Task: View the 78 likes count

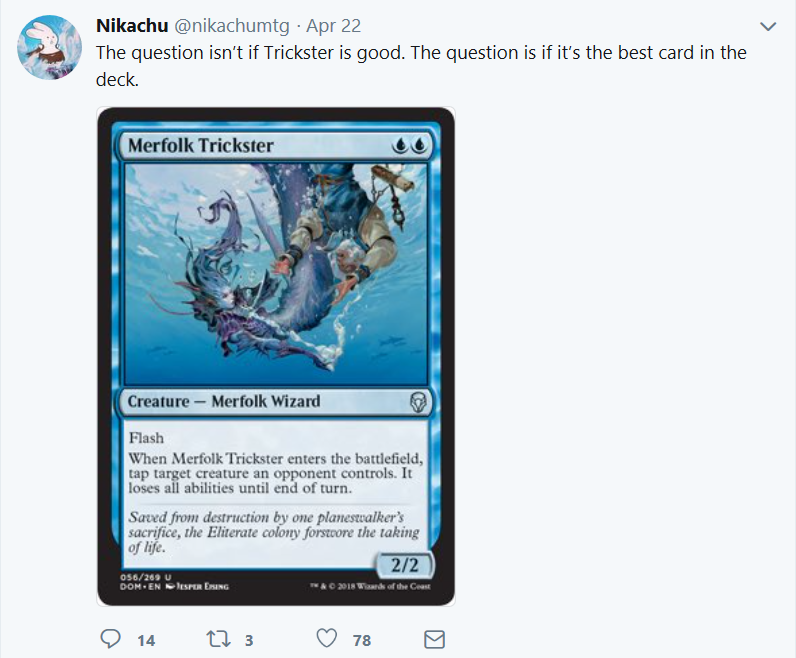Action: click(362, 640)
